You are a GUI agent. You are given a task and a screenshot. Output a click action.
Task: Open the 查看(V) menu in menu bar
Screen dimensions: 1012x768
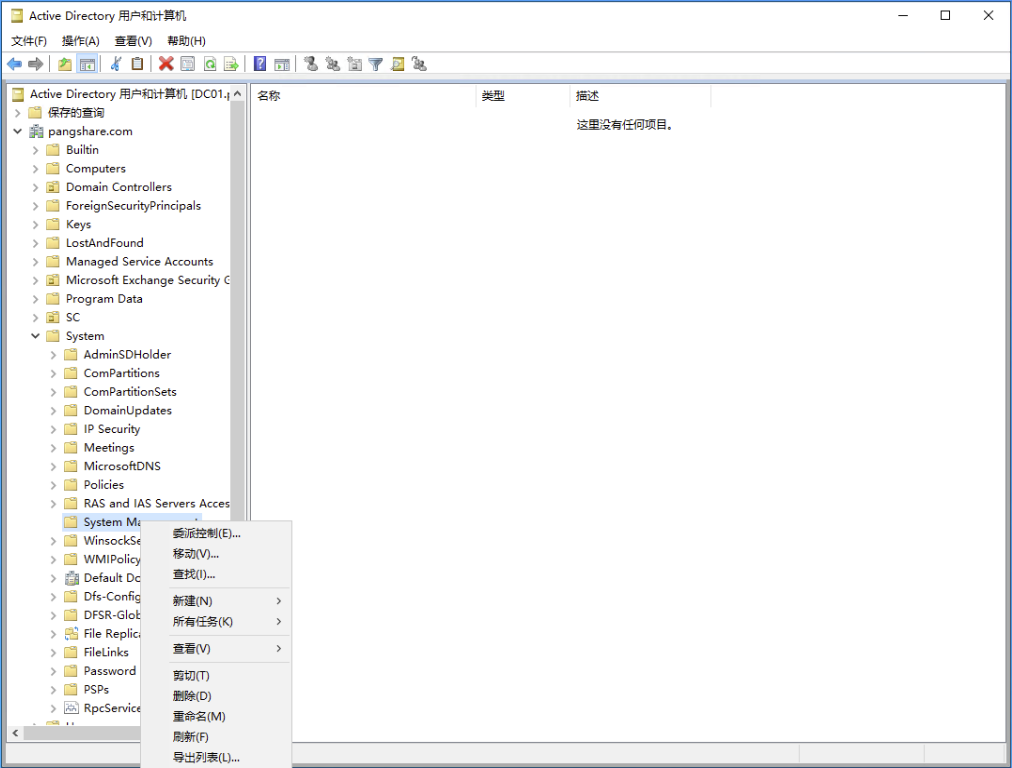(133, 41)
